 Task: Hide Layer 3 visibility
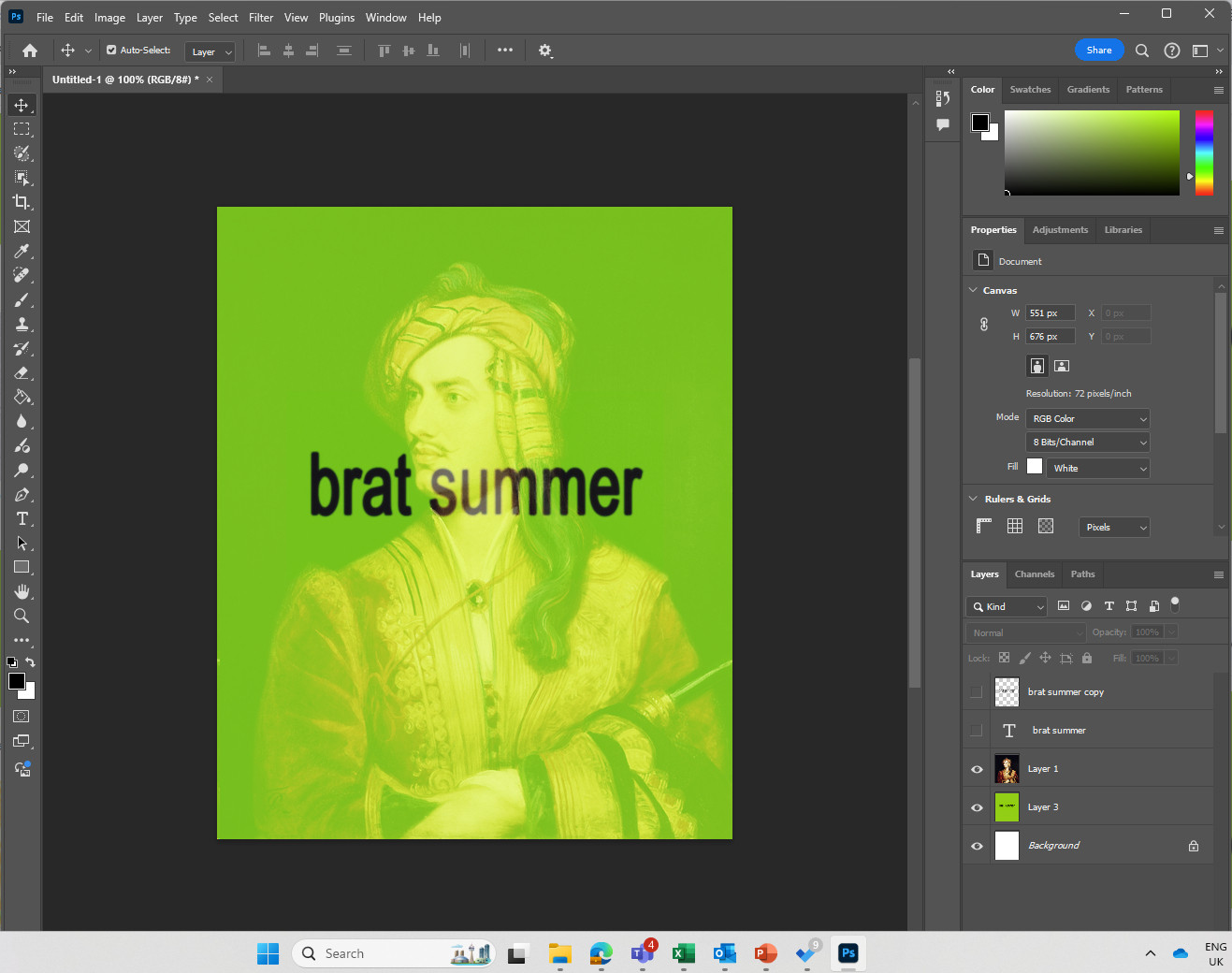977,807
